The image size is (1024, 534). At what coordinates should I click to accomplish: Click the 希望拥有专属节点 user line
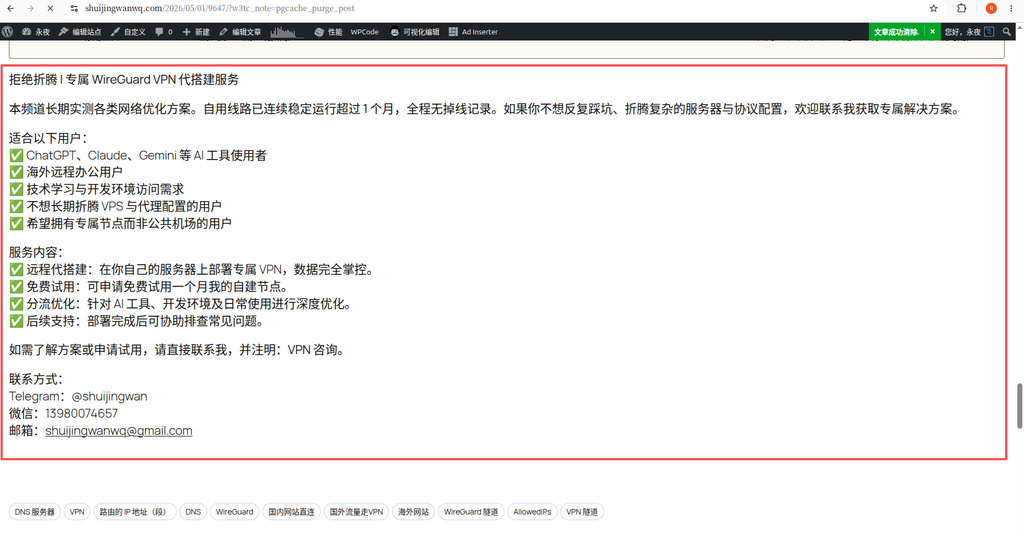(120, 223)
